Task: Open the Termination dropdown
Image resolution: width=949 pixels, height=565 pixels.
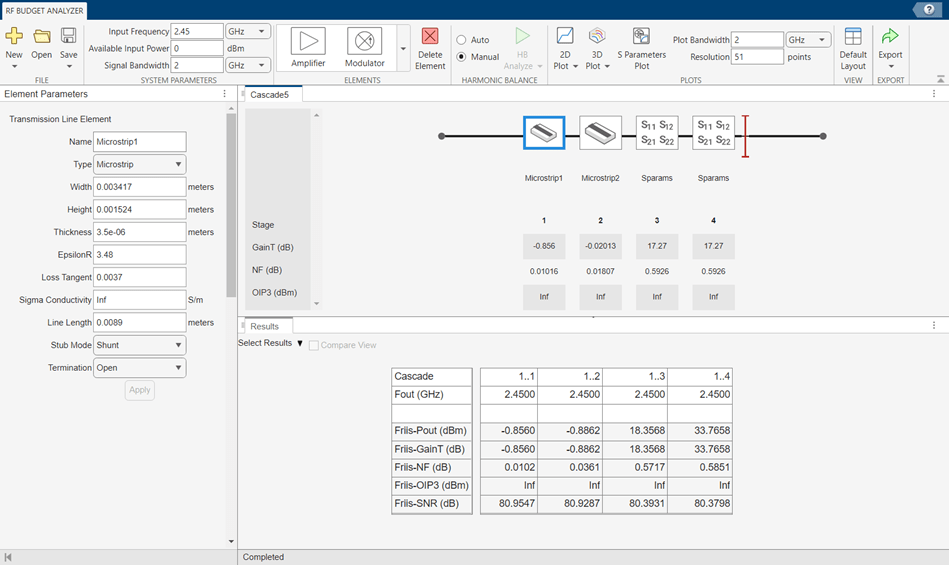Action: (139, 368)
